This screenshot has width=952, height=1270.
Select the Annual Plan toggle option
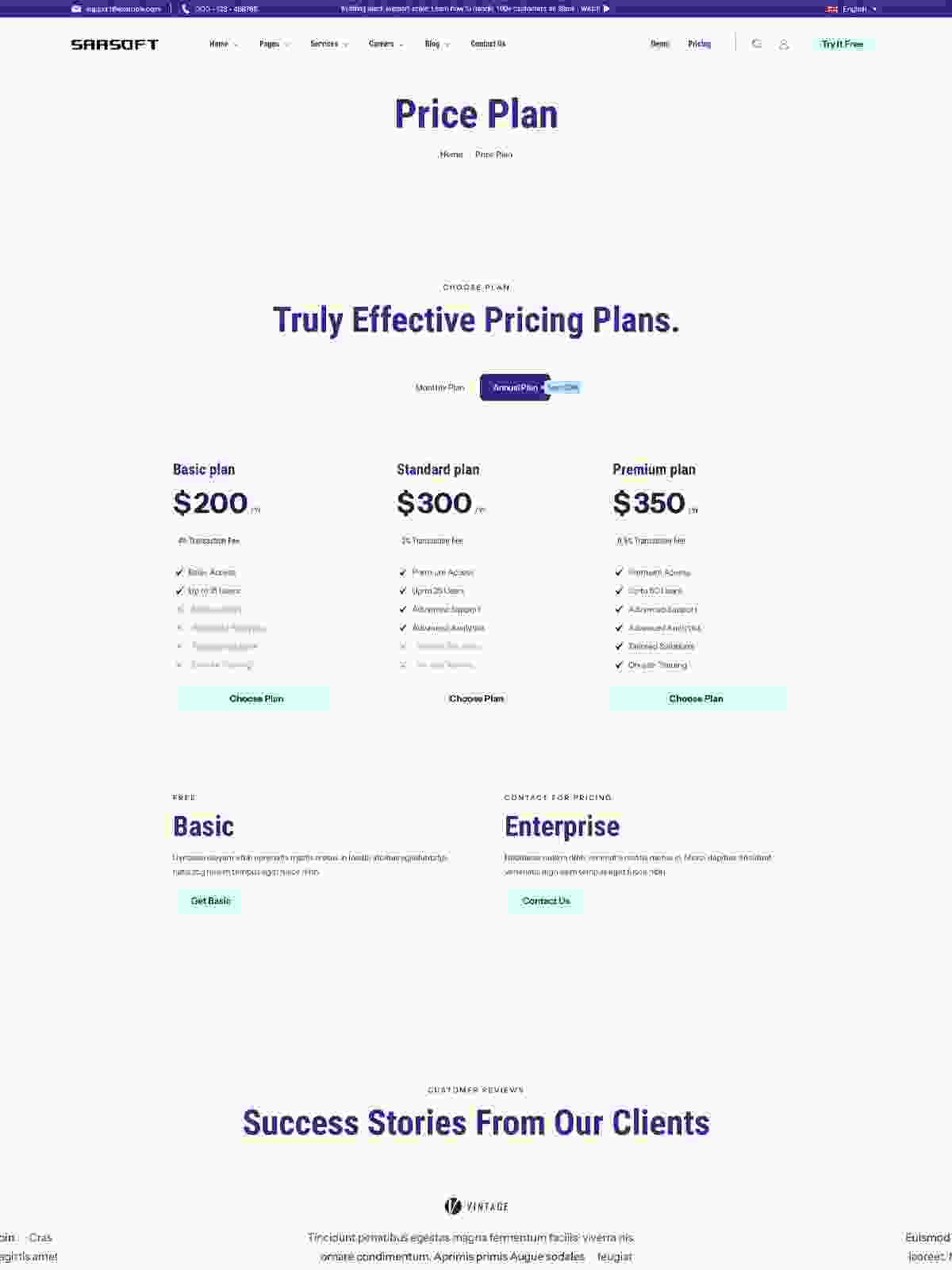point(515,387)
